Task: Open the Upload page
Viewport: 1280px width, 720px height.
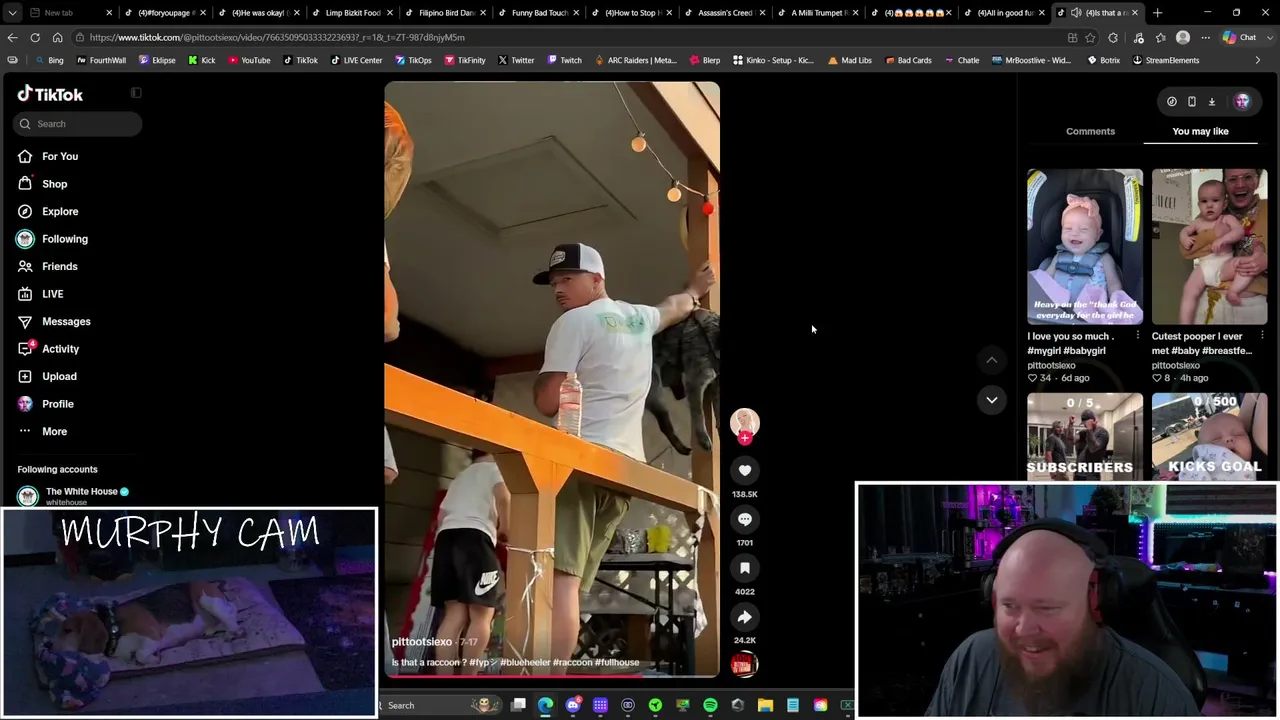Action: (x=59, y=376)
